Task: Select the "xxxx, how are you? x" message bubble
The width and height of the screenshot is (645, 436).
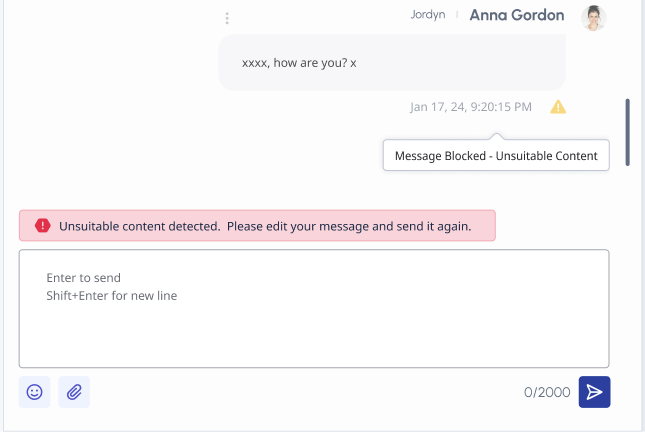Action: (x=392, y=63)
